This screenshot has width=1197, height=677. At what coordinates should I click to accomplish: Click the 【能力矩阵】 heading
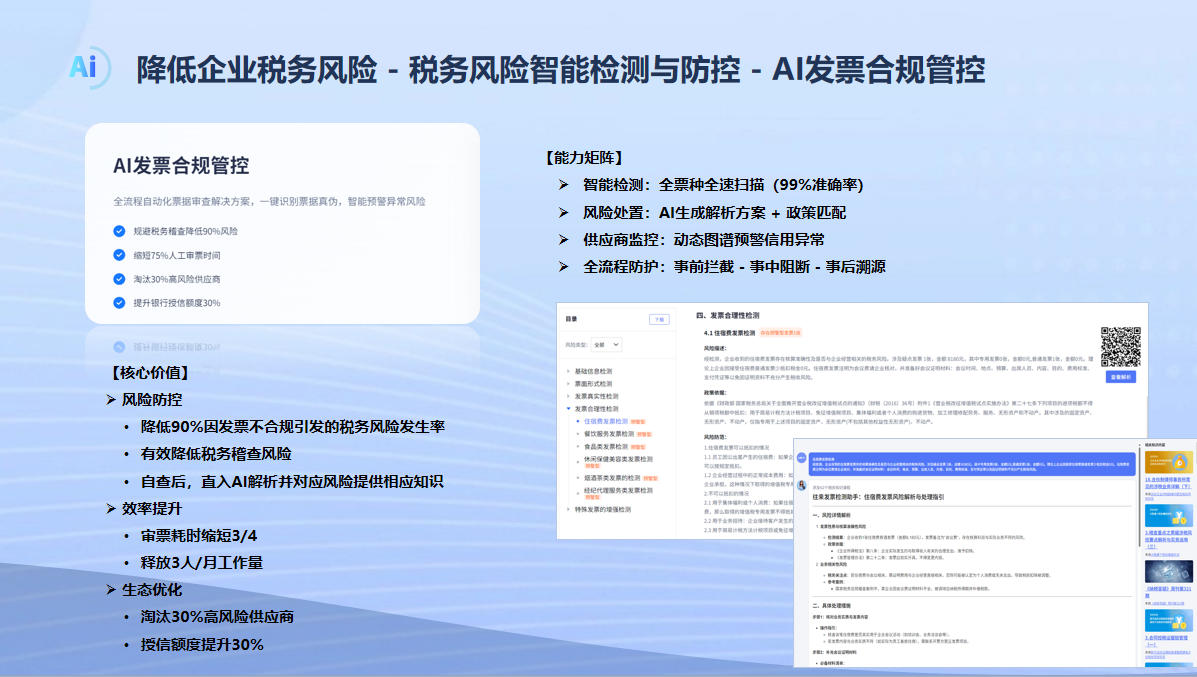584,157
